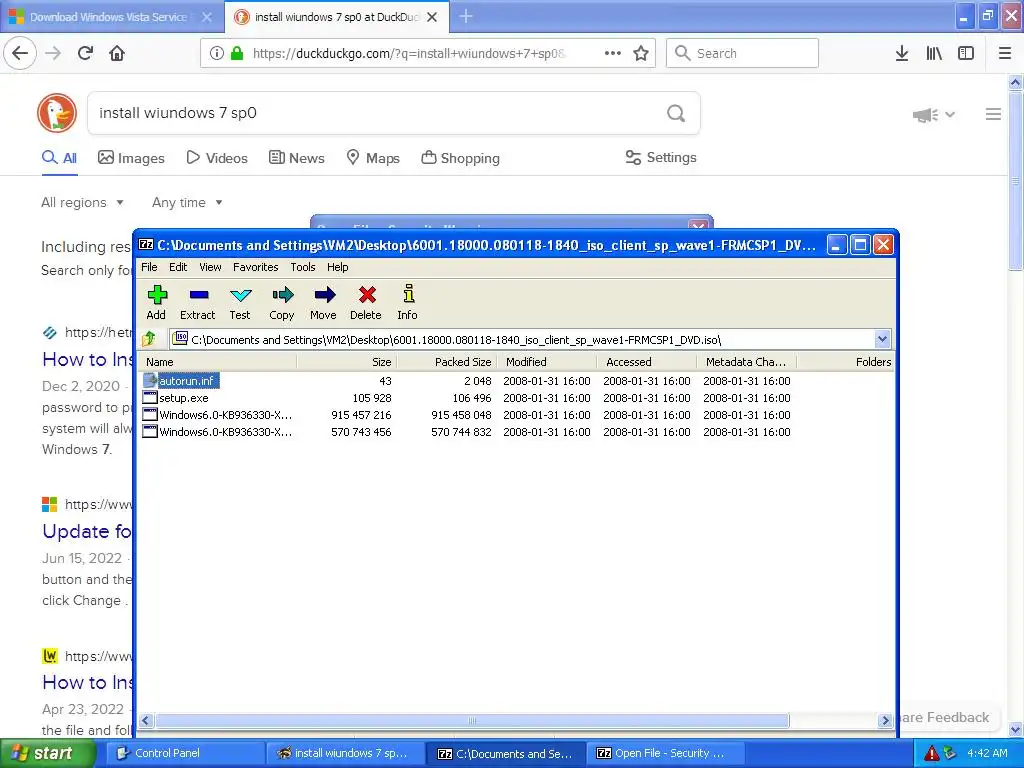Open the Help menu in 7-Zip
This screenshot has width=1024, height=768.
(x=338, y=267)
